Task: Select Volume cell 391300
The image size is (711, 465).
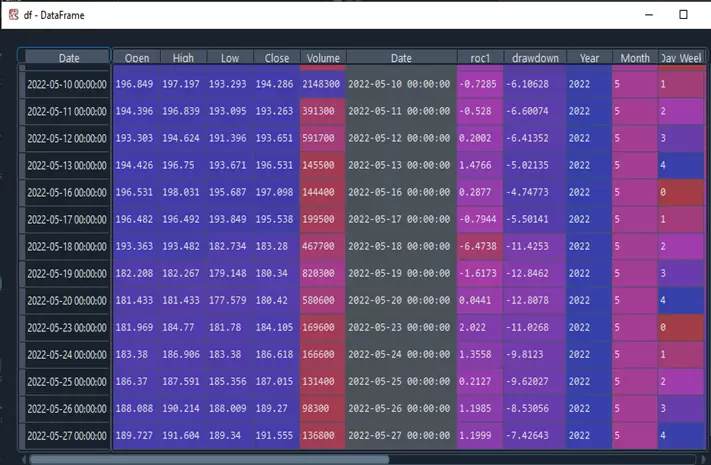Action: [323, 111]
